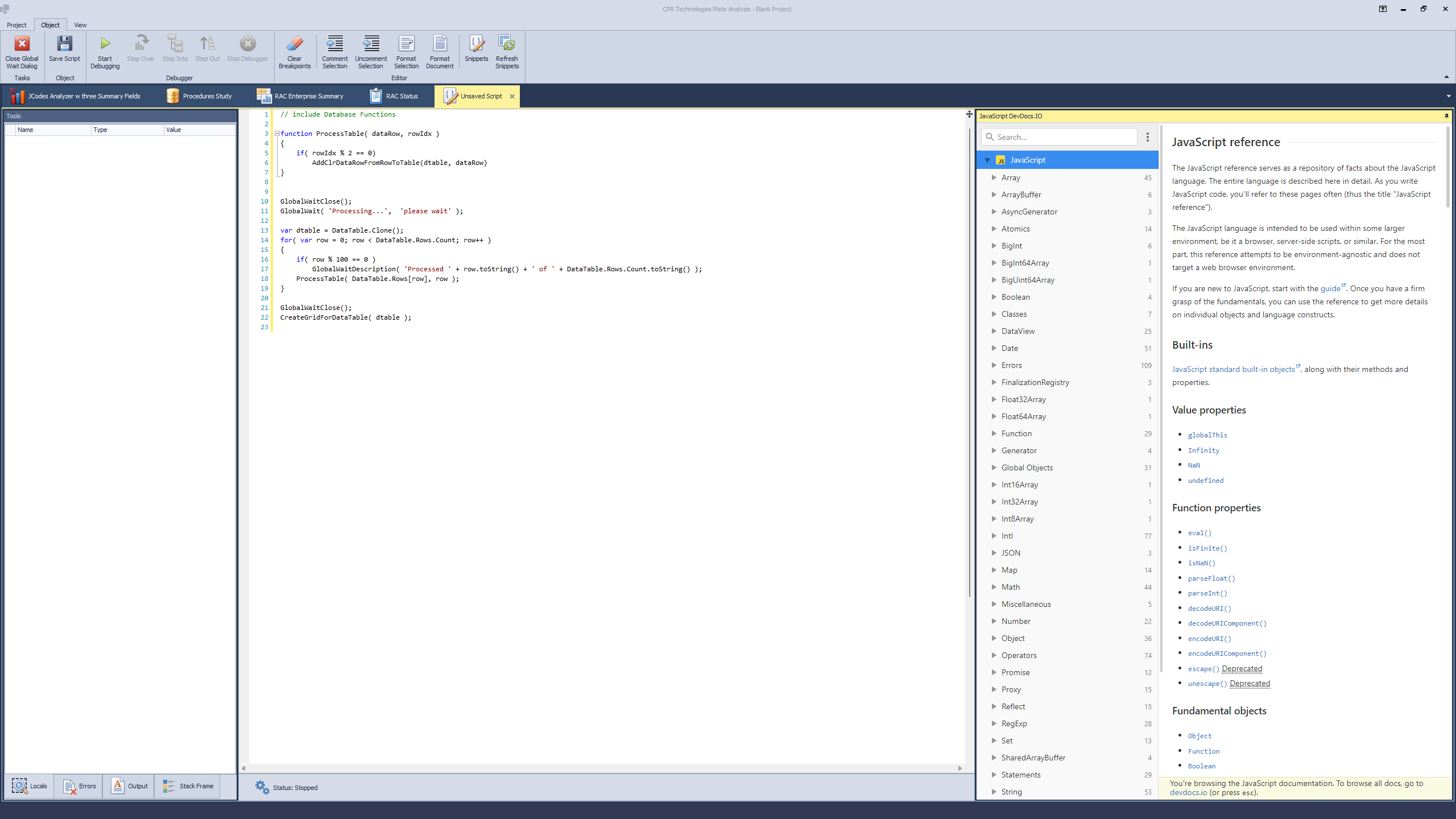Click the Refresh Snippets icon
1456x819 pixels.
[x=507, y=44]
